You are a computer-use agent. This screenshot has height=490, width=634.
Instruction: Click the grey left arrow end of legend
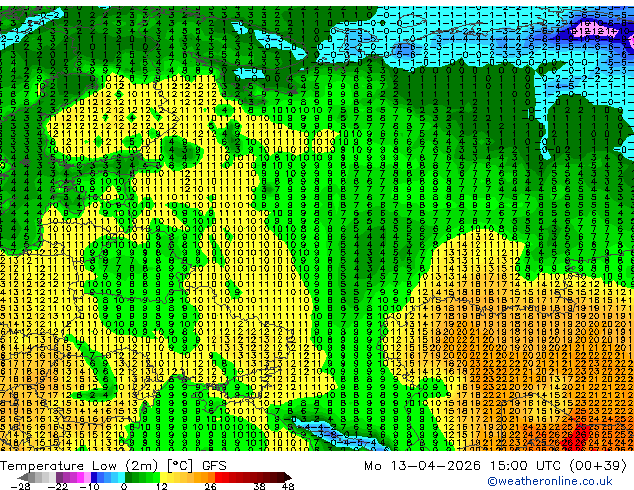[23, 477]
